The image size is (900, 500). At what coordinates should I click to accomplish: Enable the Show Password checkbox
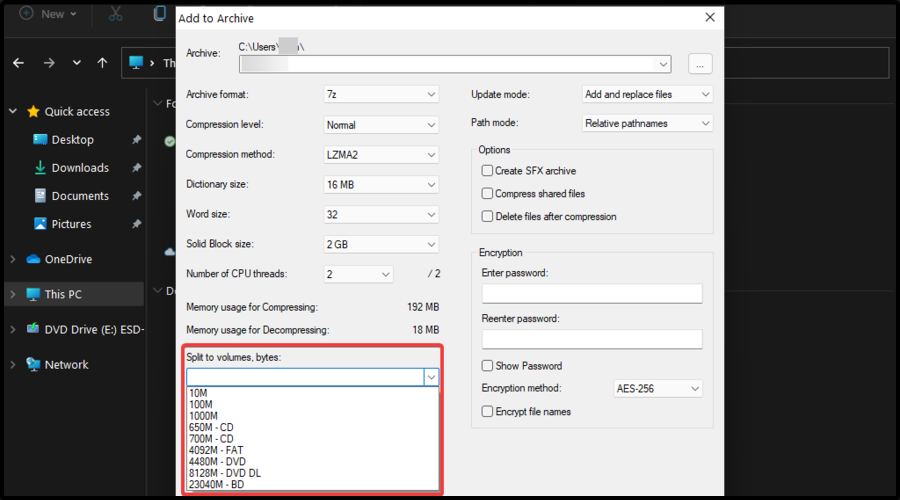click(488, 366)
